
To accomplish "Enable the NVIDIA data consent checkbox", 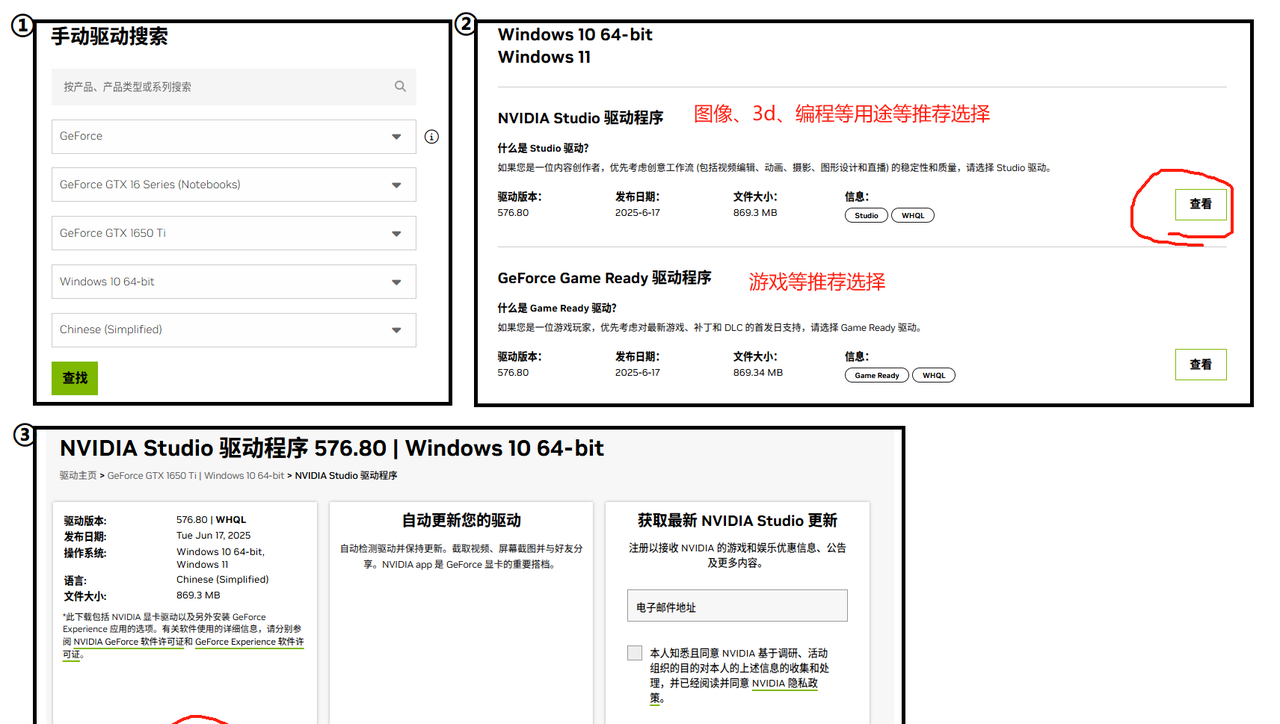I will point(634,652).
